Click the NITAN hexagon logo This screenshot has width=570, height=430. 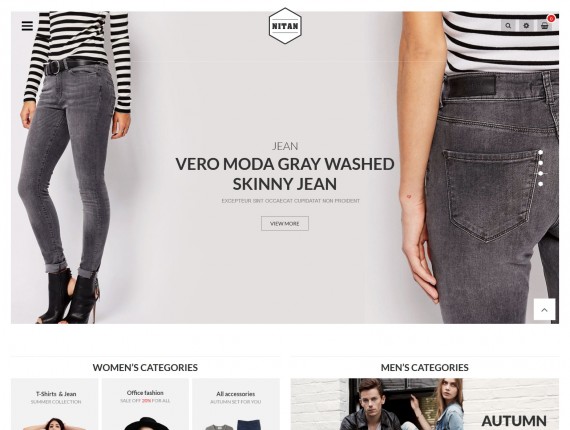click(x=285, y=26)
